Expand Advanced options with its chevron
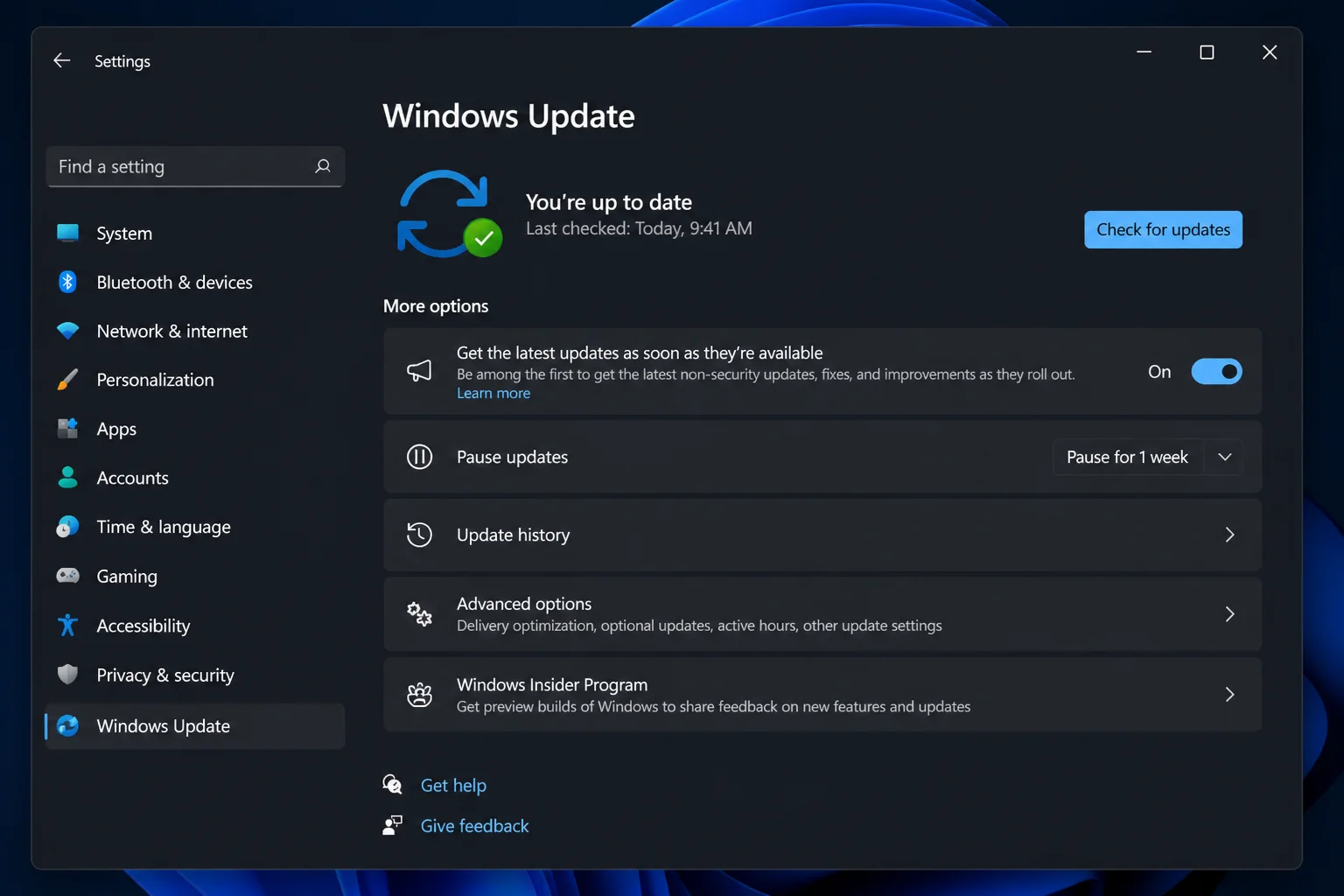Viewport: 1344px width, 896px height. point(1229,614)
